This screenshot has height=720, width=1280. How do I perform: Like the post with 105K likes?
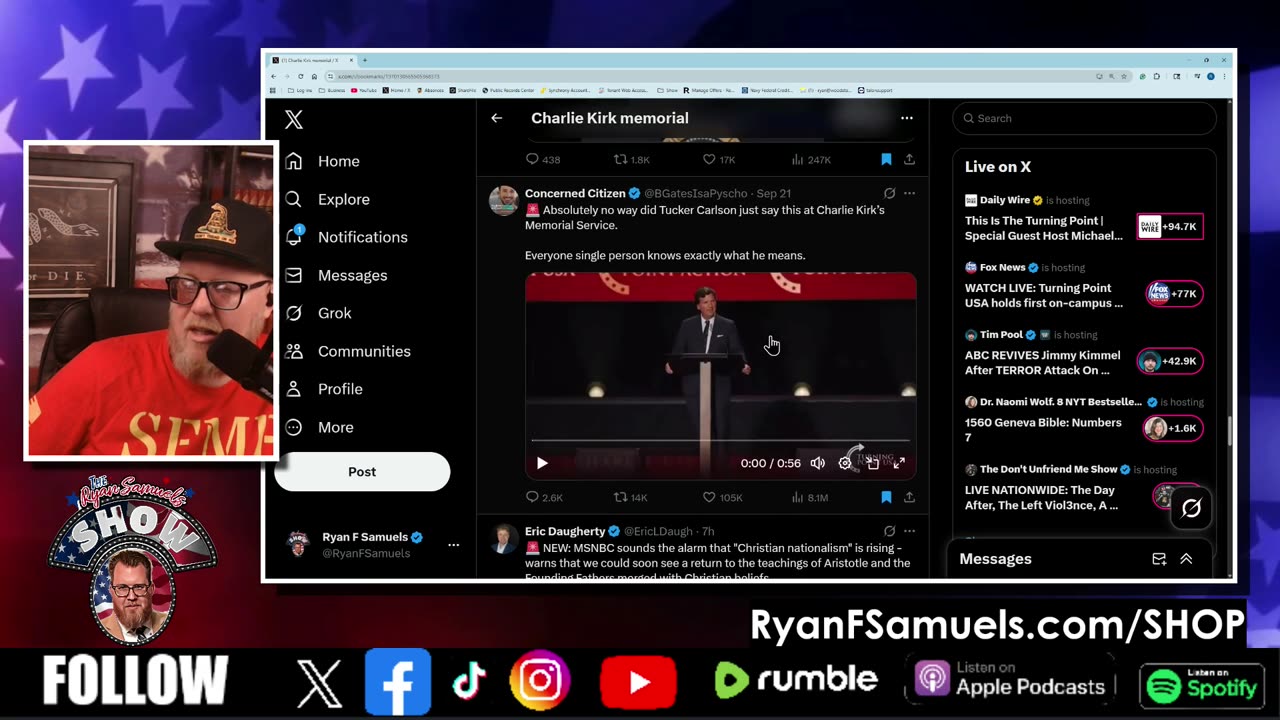point(722,497)
